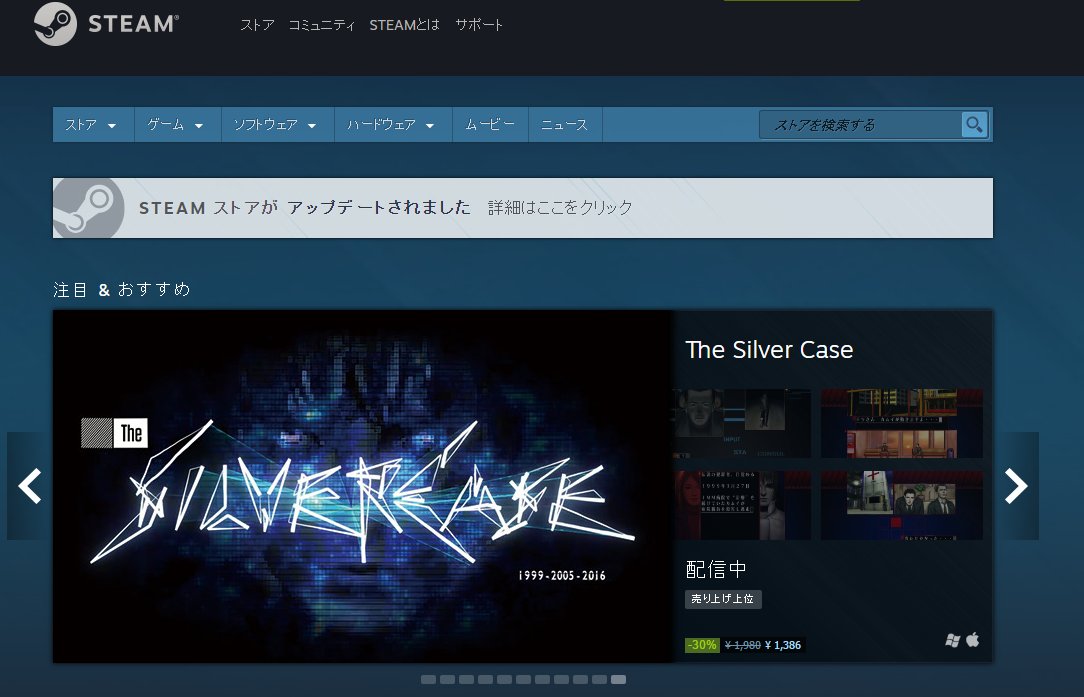The height and width of the screenshot is (697, 1084).
Task: Click the ¥ 1,980 original price
Action: 743,645
